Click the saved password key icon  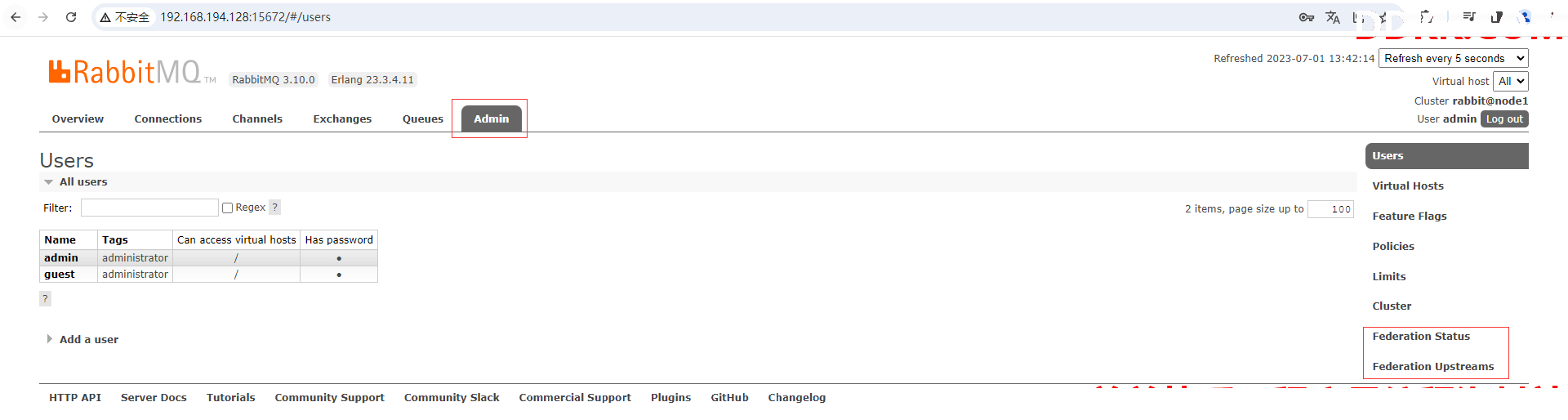1306,17
